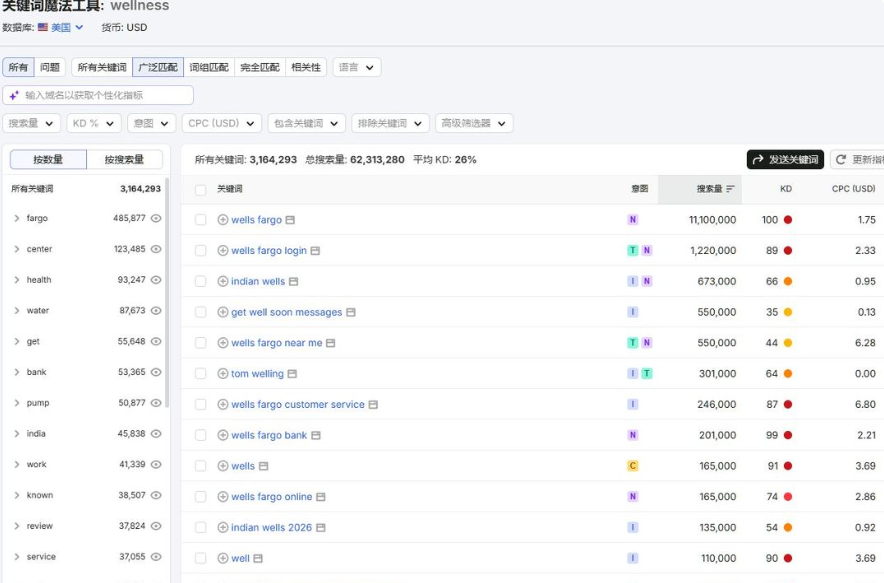Add 'get well soon messages' via plus icon
The height and width of the screenshot is (583, 884).
(223, 312)
